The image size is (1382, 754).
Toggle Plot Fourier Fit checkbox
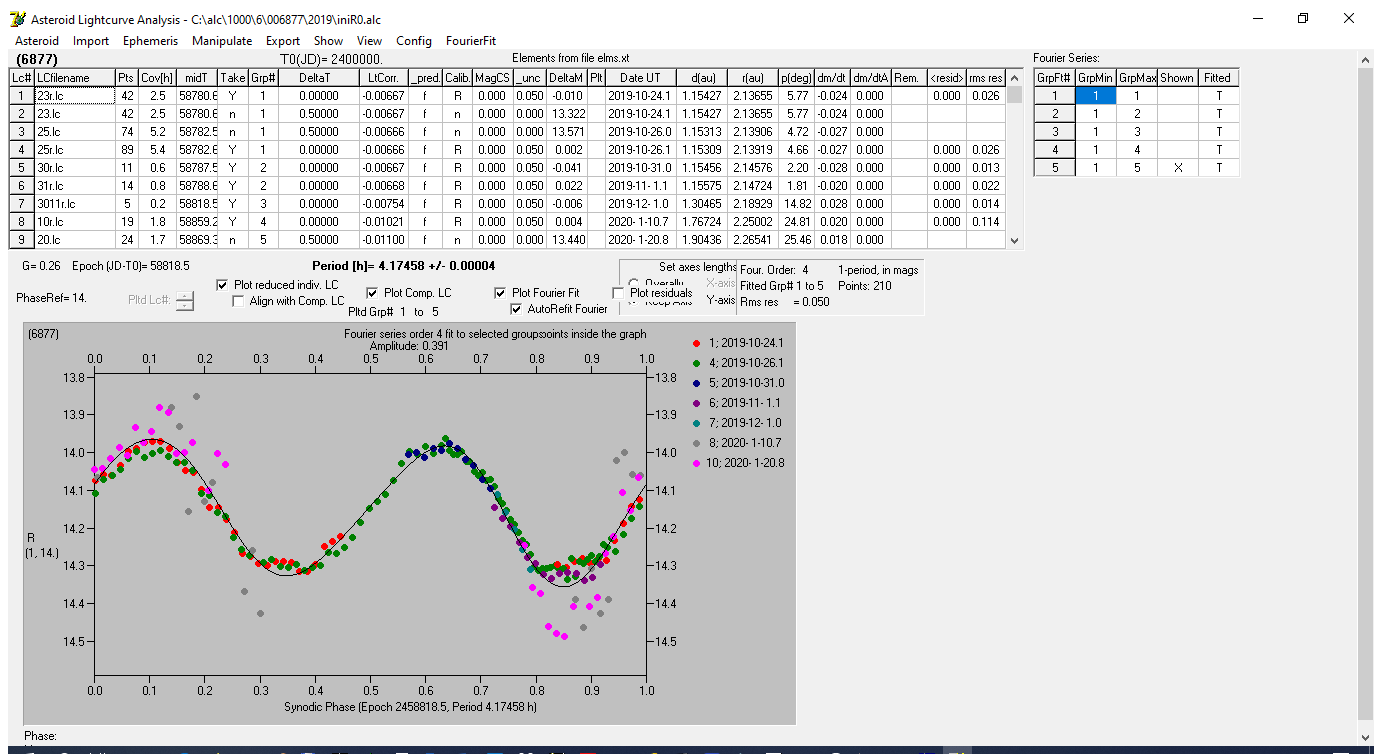coord(500,293)
